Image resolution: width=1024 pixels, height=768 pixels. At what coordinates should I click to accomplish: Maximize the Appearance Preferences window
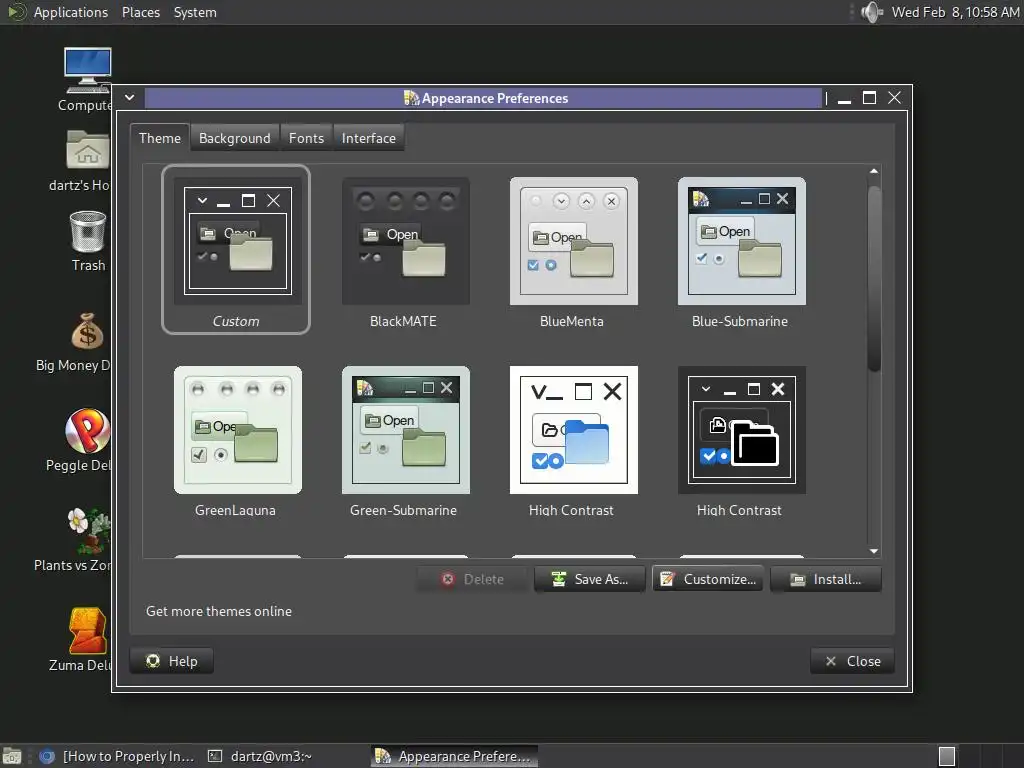(x=869, y=98)
